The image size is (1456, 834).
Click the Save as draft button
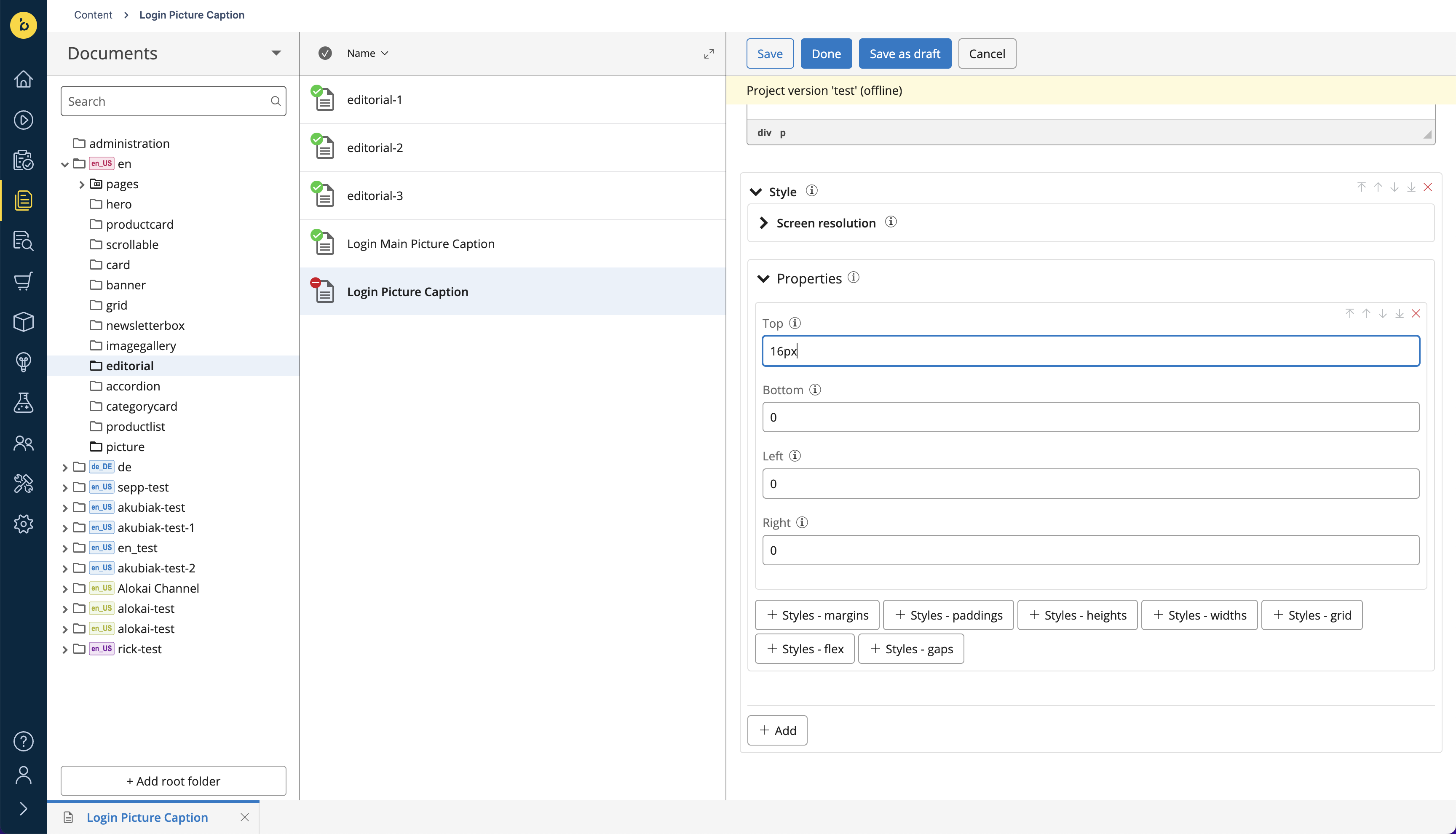point(905,54)
